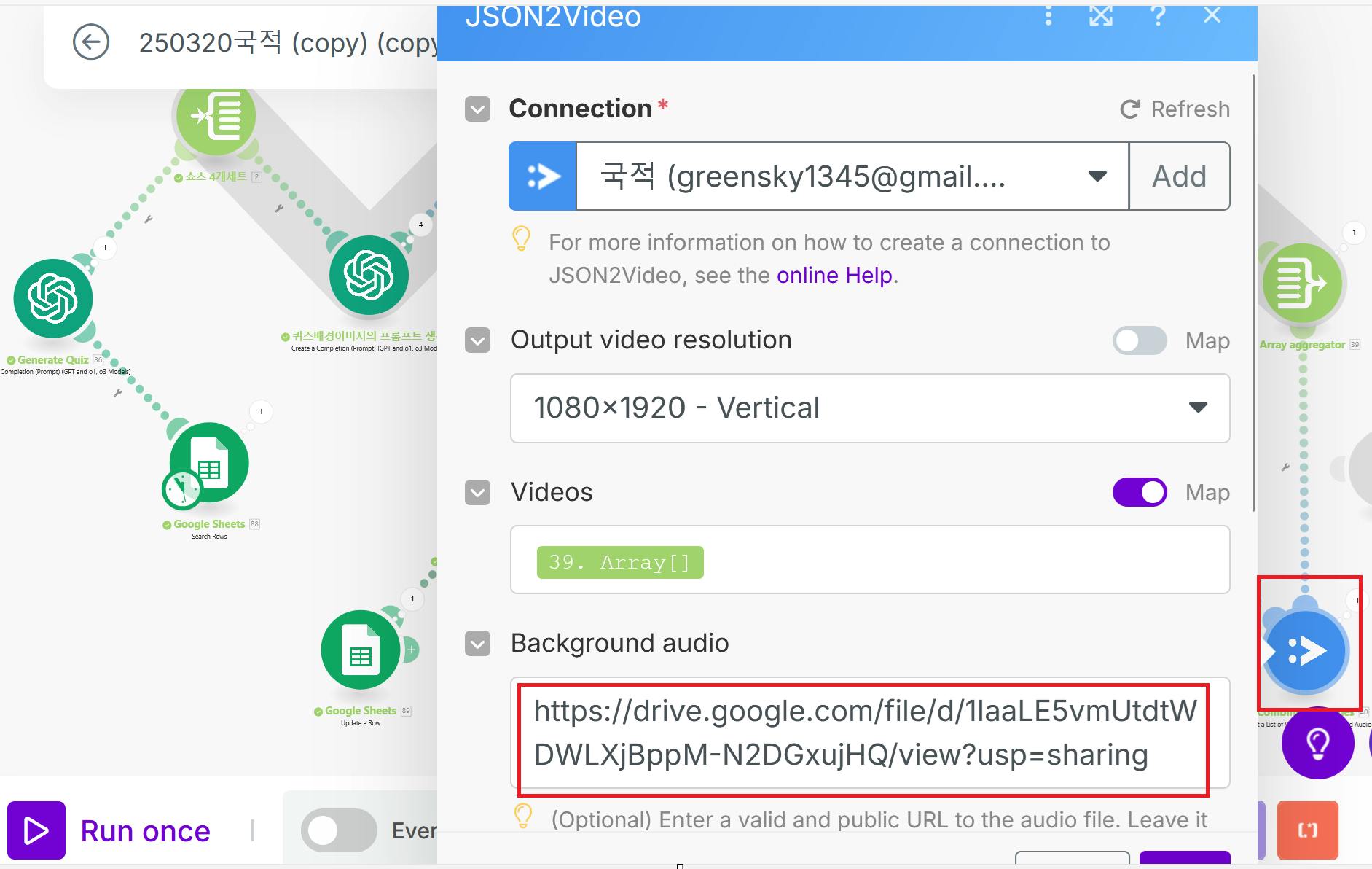Click the Array aggregator label

1302,345
